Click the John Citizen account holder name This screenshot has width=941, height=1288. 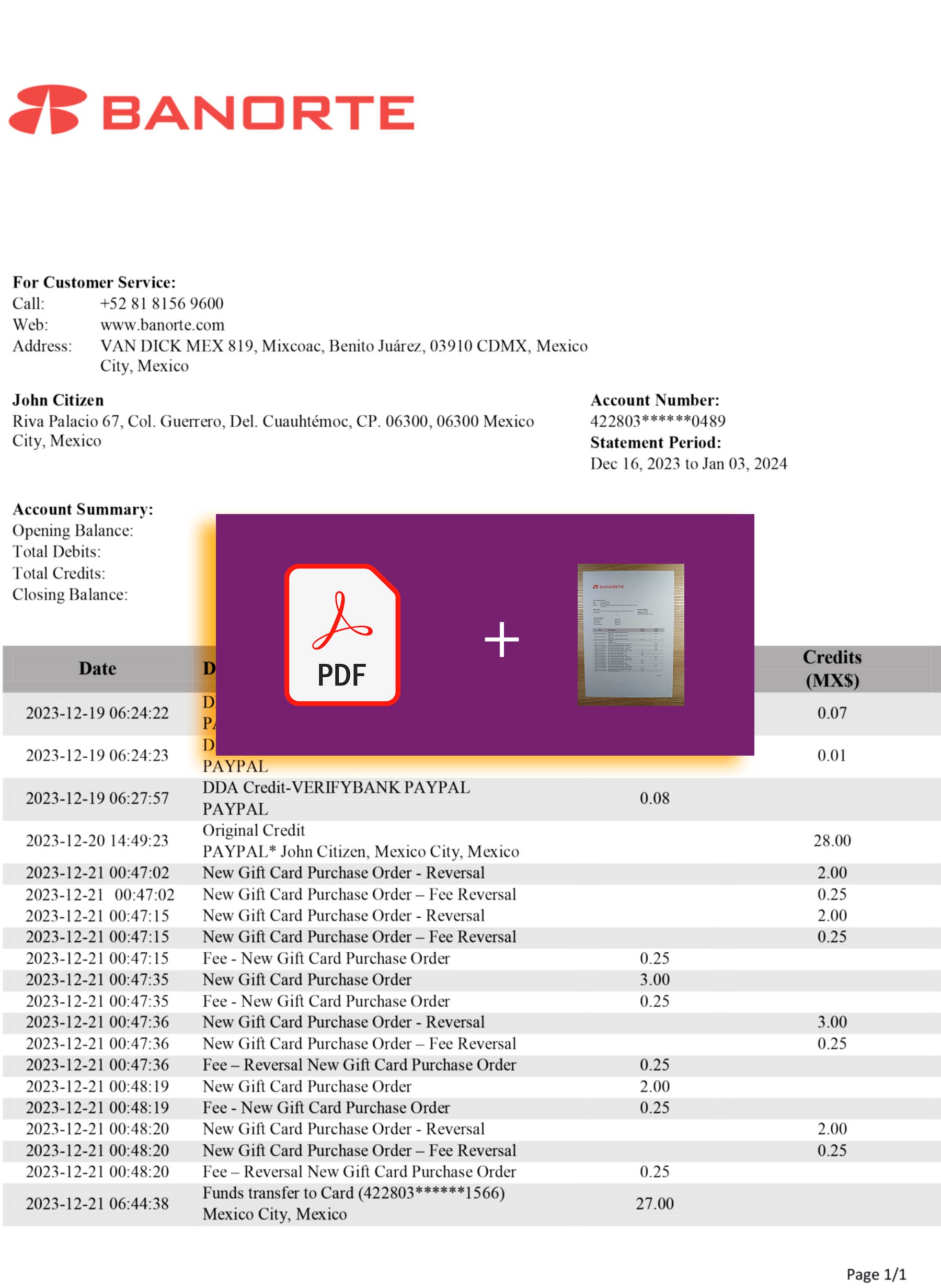click(58, 400)
